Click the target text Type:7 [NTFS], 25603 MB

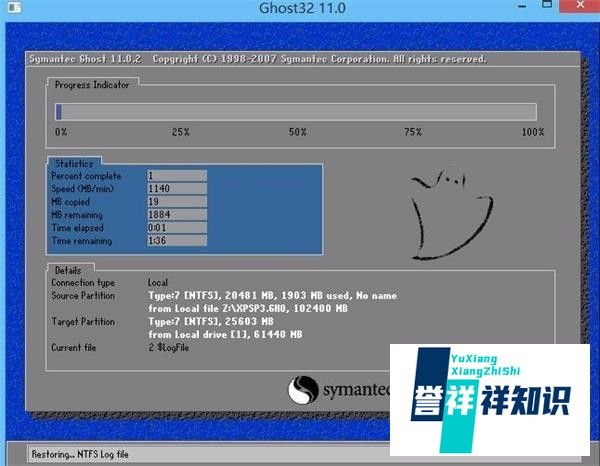tap(211, 322)
